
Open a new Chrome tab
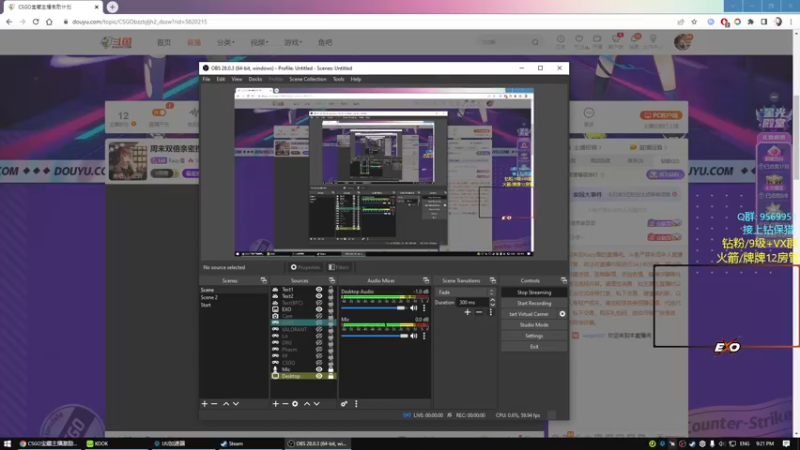tap(112, 7)
